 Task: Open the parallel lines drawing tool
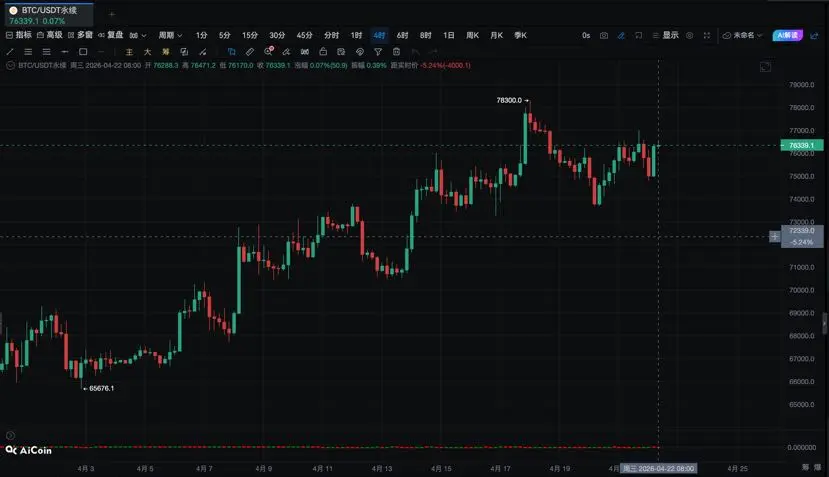click(28, 52)
